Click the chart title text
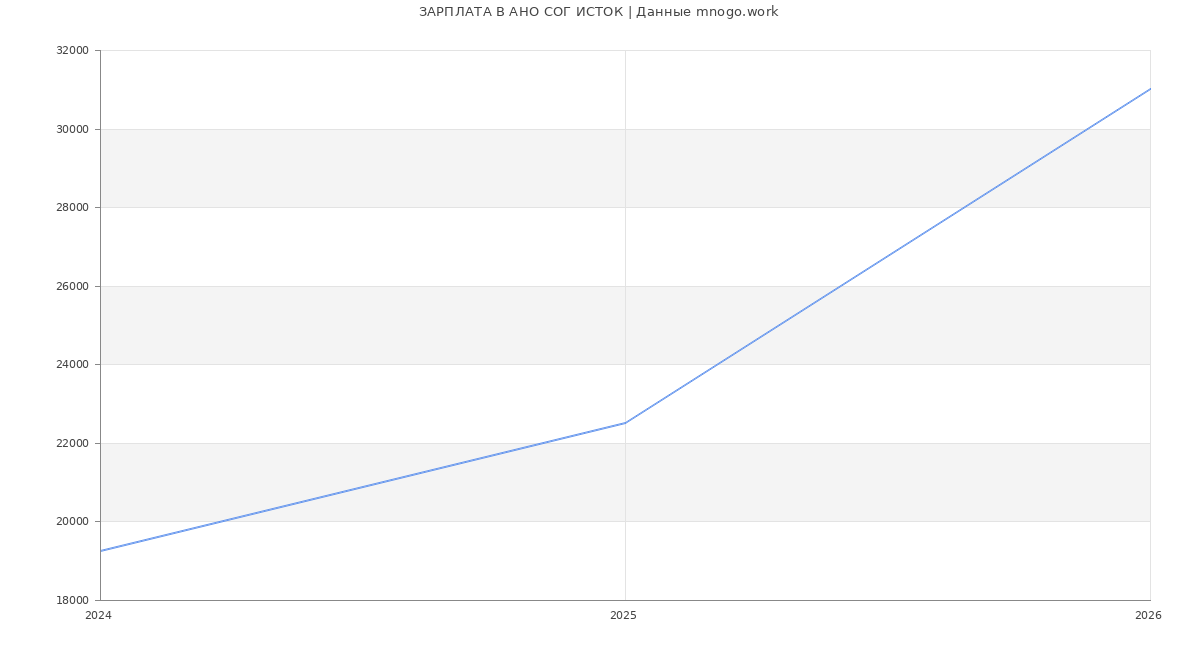The height and width of the screenshot is (650, 1200). tap(598, 12)
